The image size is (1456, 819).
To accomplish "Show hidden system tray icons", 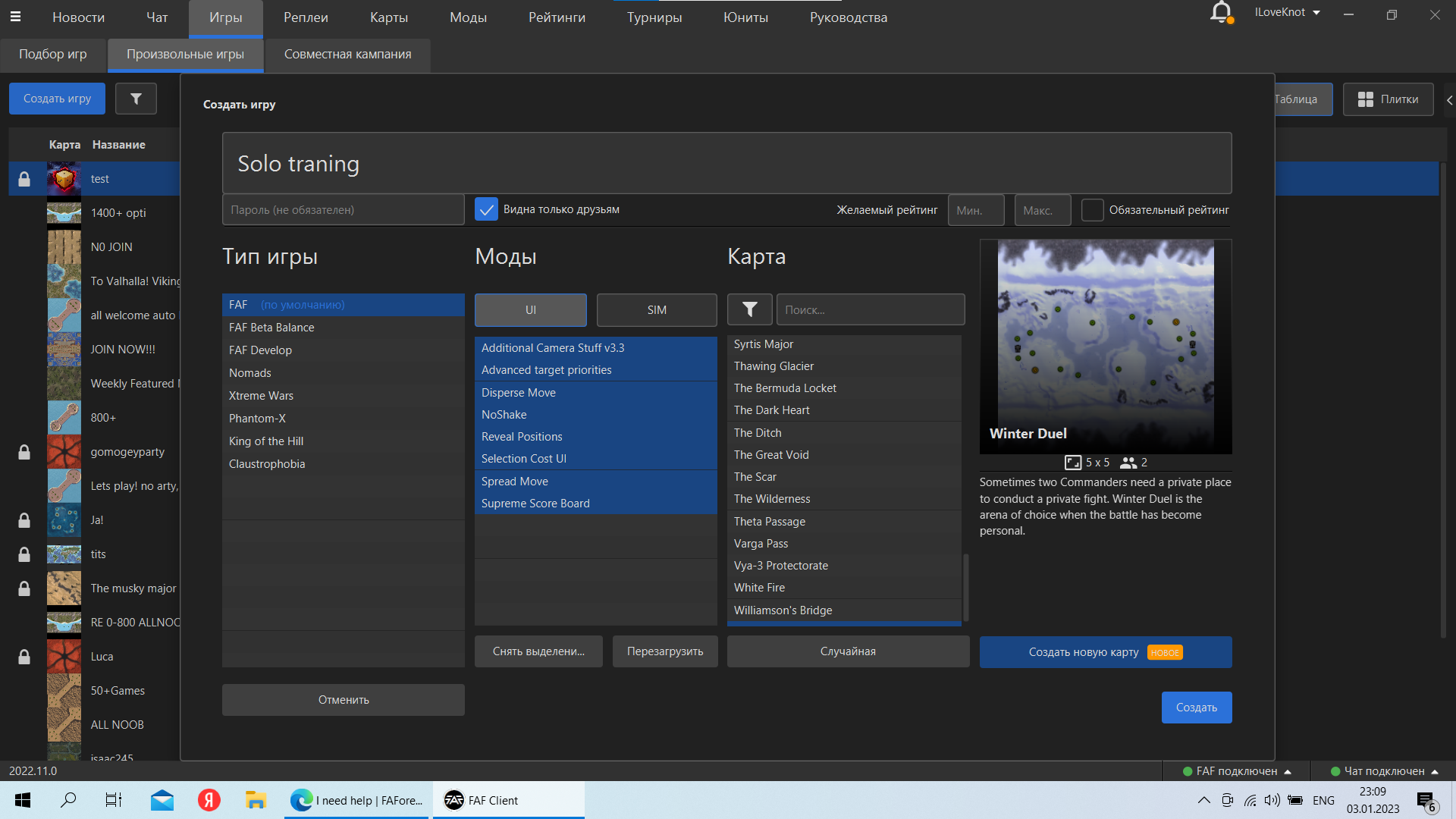I will (1203, 800).
